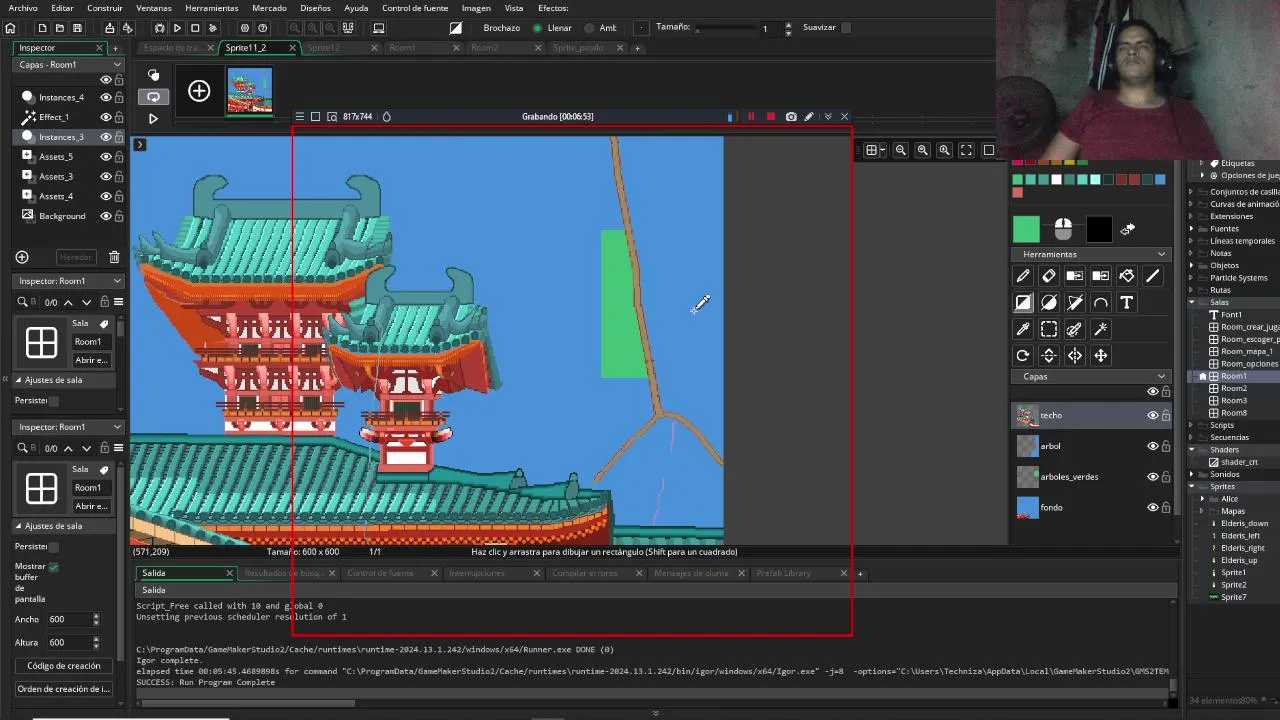Select the secondary black color swatch
The height and width of the screenshot is (720, 1280).
(1099, 229)
